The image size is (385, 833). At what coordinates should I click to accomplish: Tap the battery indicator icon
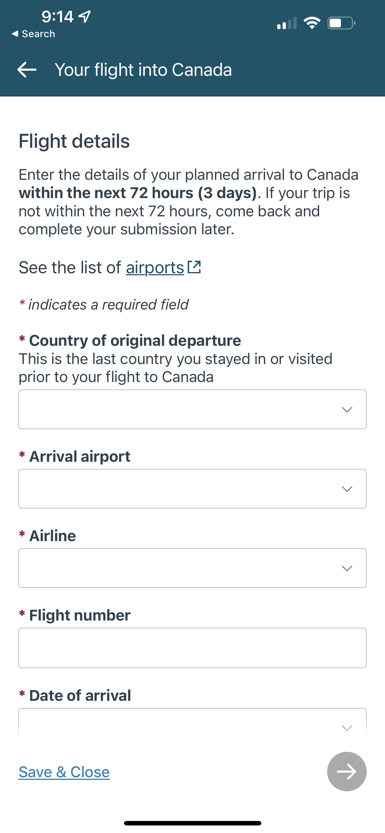click(x=341, y=23)
